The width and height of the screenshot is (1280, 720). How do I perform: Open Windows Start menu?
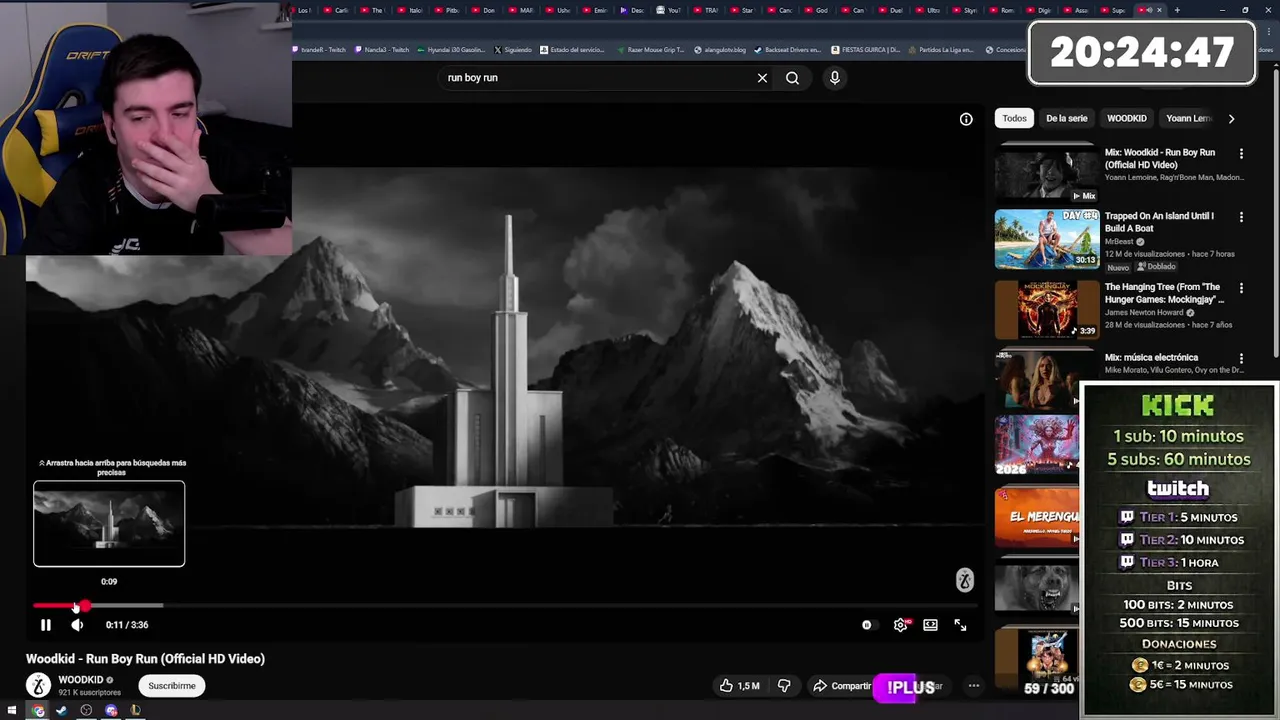click(12, 711)
